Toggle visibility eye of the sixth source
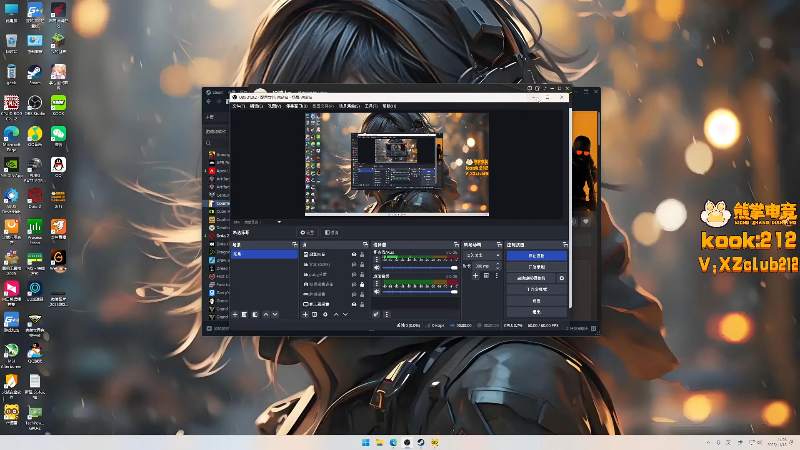 coord(354,304)
